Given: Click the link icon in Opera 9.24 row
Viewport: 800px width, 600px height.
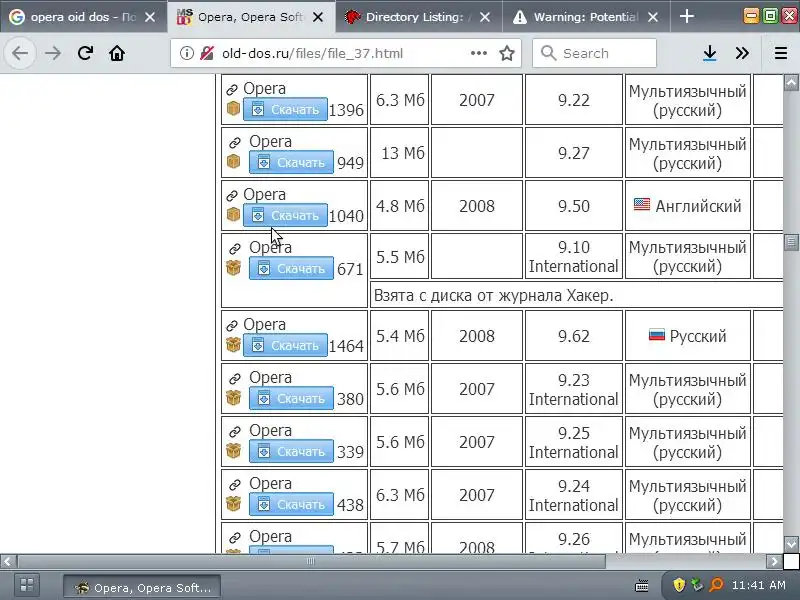Looking at the screenshot, I should (x=235, y=485).
